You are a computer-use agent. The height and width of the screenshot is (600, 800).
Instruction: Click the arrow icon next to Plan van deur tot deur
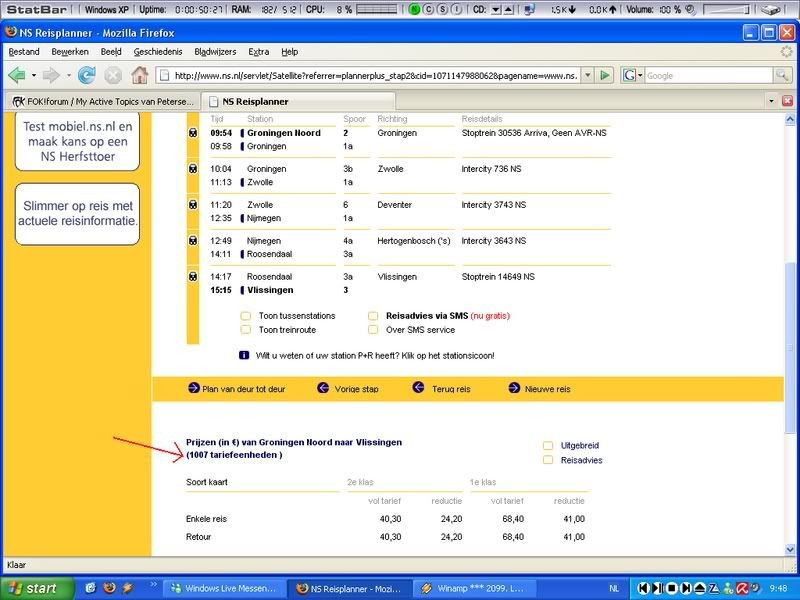193,388
